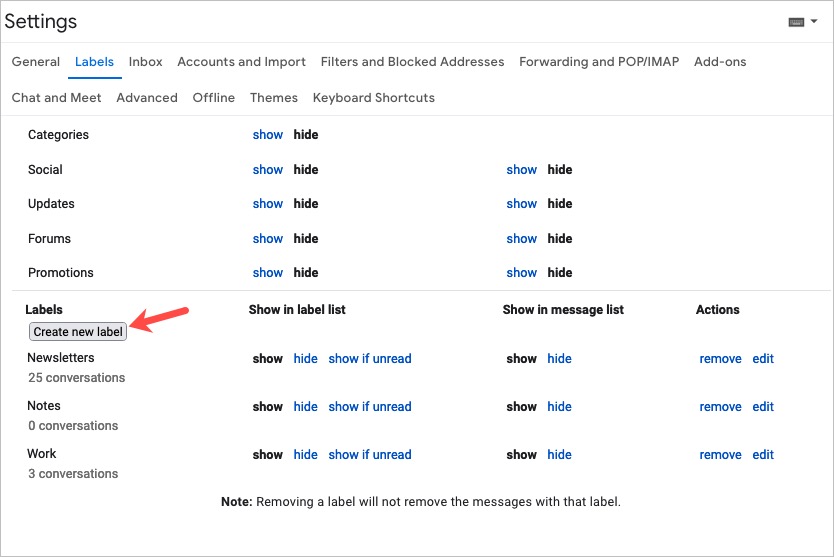Show Social in the label list
The width and height of the screenshot is (834, 557).
[268, 170]
